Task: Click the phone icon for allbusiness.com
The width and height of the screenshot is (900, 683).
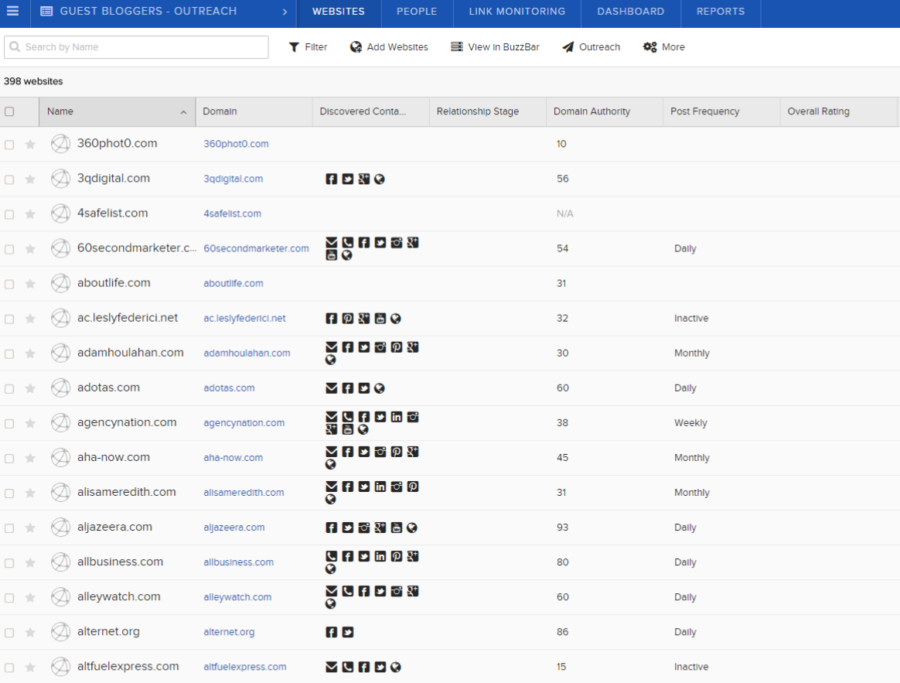Action: [x=331, y=556]
